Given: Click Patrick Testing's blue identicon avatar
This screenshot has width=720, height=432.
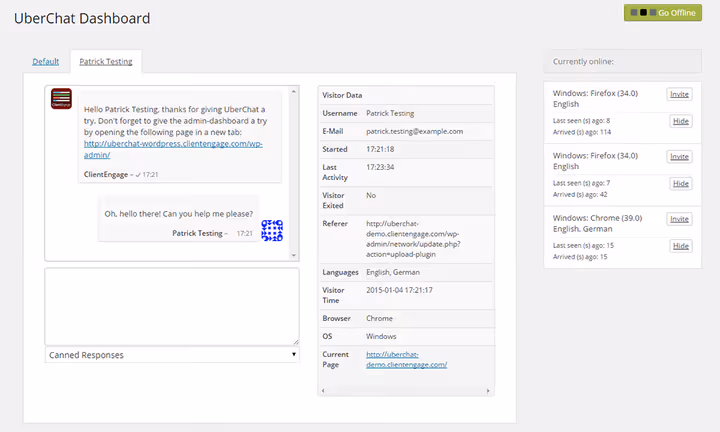Looking at the screenshot, I should [272, 230].
